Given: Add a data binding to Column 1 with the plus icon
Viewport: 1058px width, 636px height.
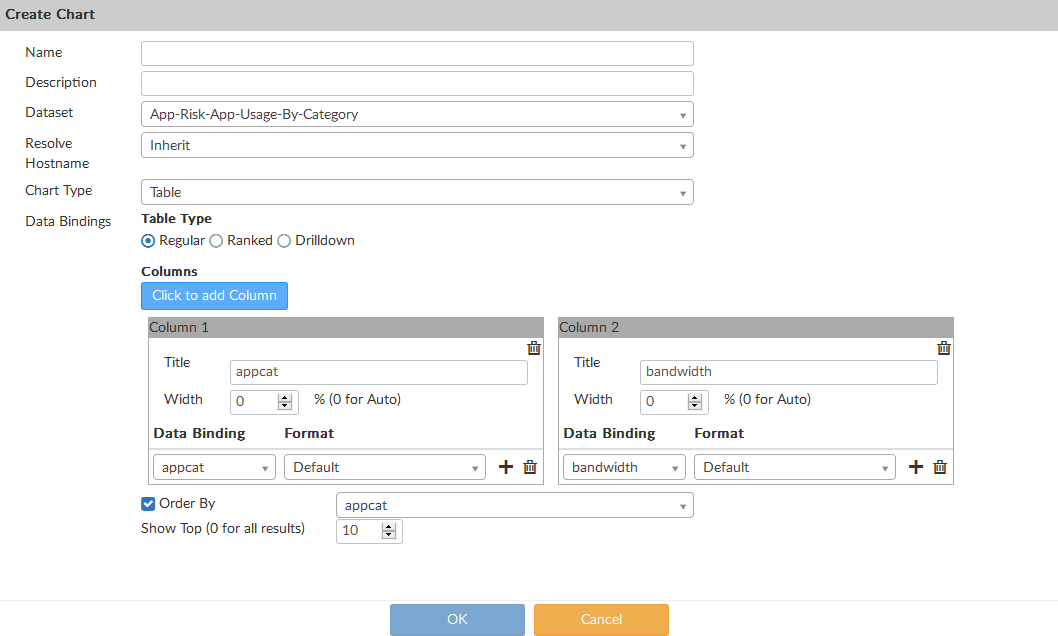Looking at the screenshot, I should click(505, 466).
